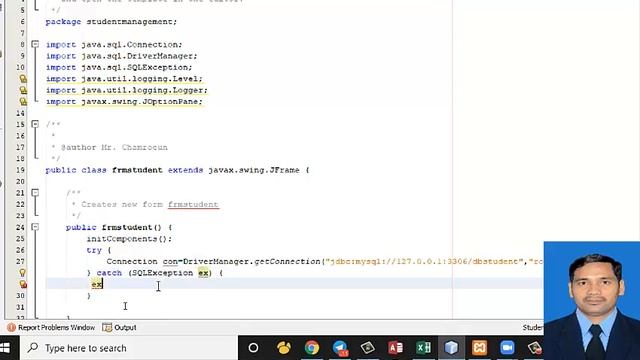The height and width of the screenshot is (360, 640).
Task: Click the error hint icon beside the ex line
Action: click(x=23, y=284)
